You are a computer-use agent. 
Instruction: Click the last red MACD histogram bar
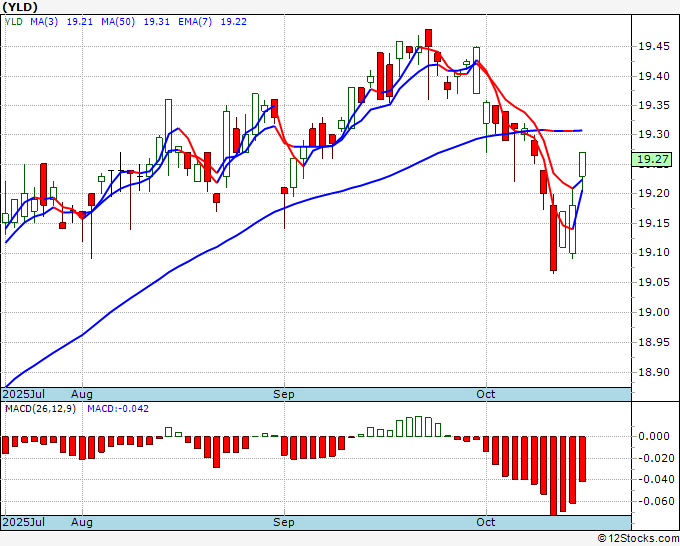click(x=582, y=459)
